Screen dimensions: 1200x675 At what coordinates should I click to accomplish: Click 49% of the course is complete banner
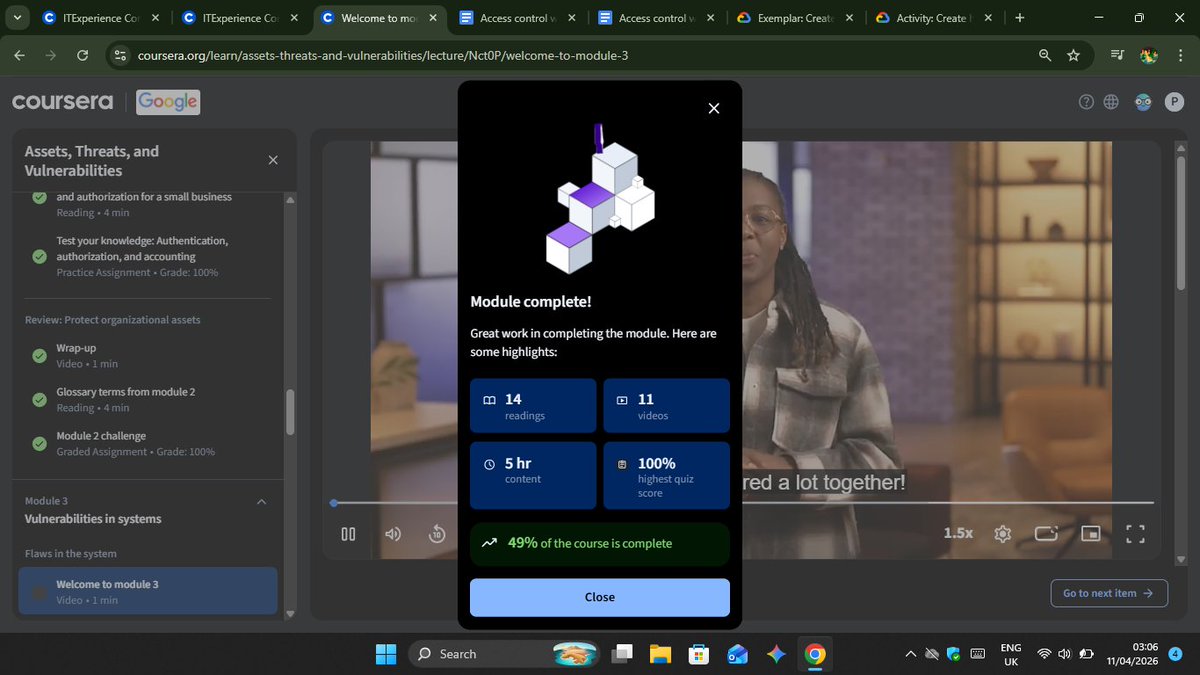coord(600,543)
